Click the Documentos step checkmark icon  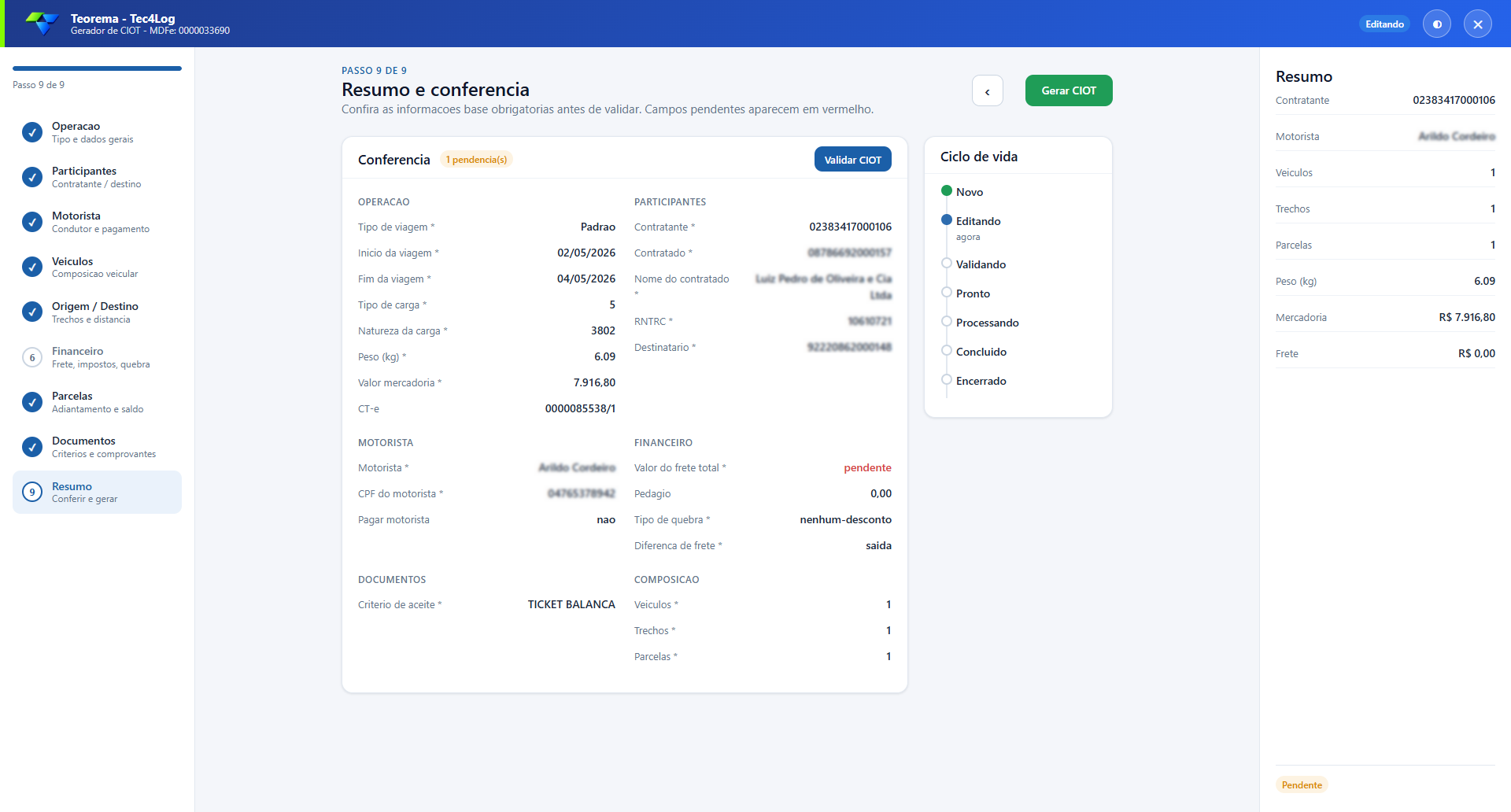[32, 447]
